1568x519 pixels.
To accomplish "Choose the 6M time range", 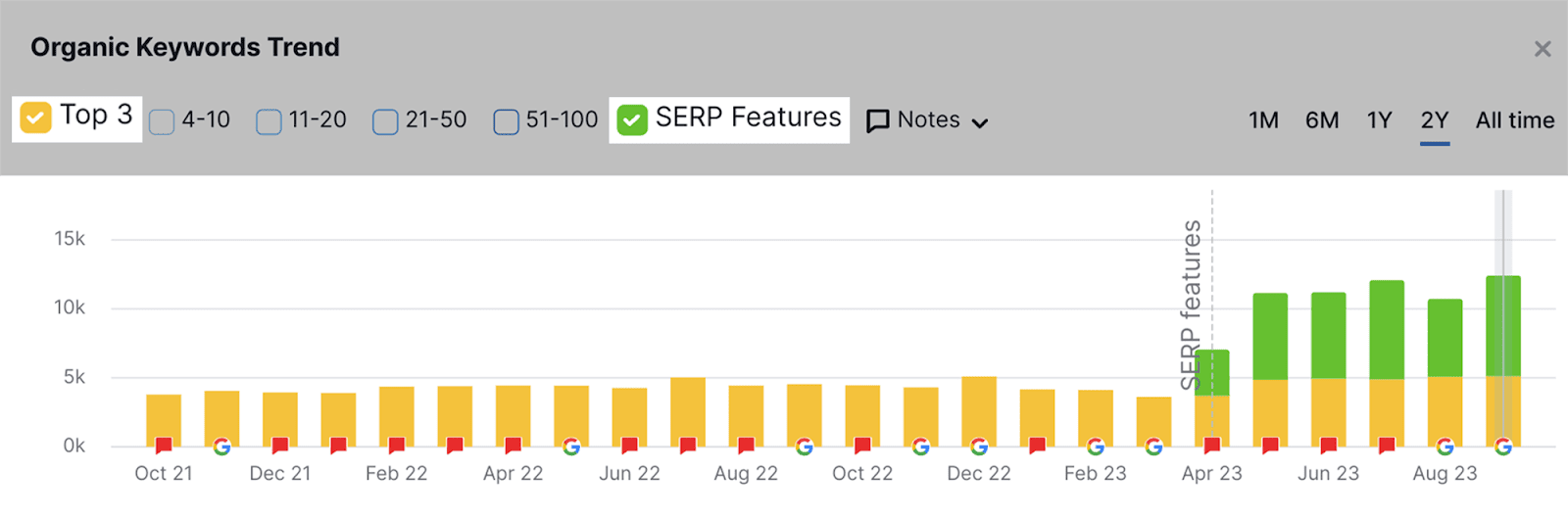I will (1322, 120).
